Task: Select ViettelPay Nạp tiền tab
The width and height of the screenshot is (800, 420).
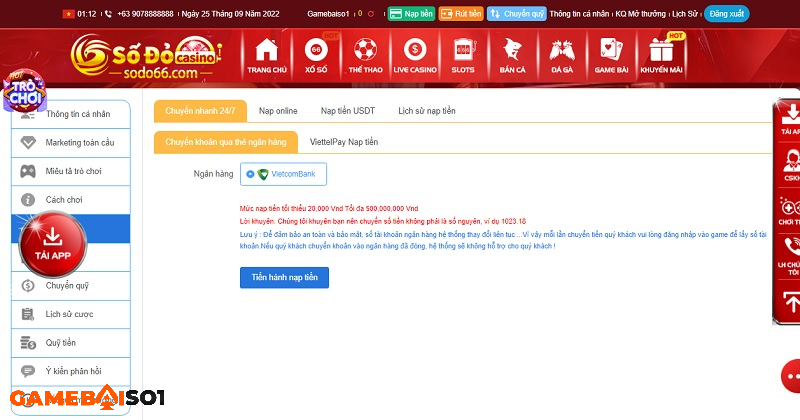Action: 344,142
